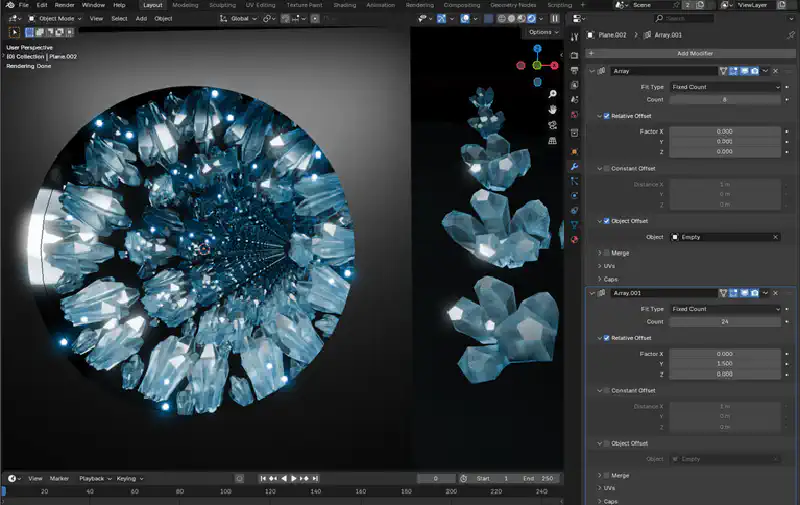Switch perspective/orthographic with the grid icon
800x505 pixels.
click(552, 141)
